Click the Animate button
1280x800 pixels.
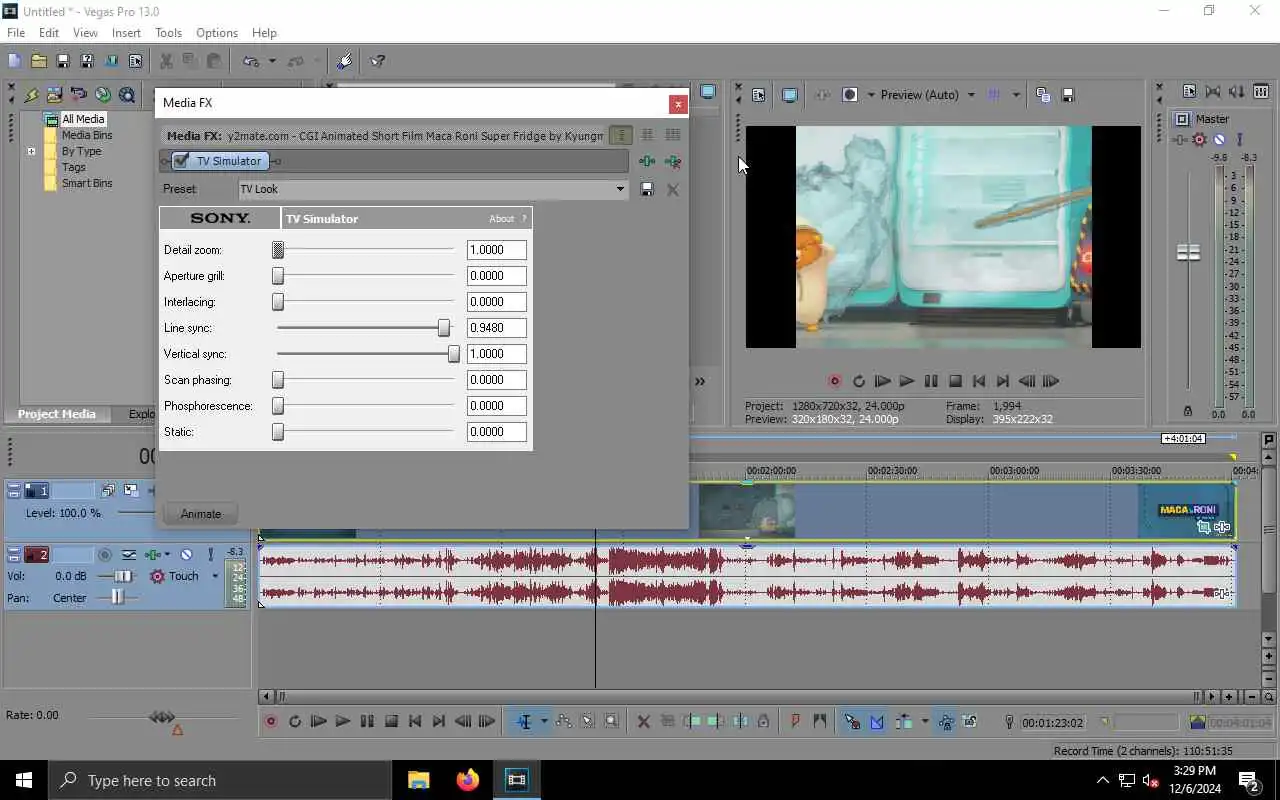pyautogui.click(x=200, y=514)
